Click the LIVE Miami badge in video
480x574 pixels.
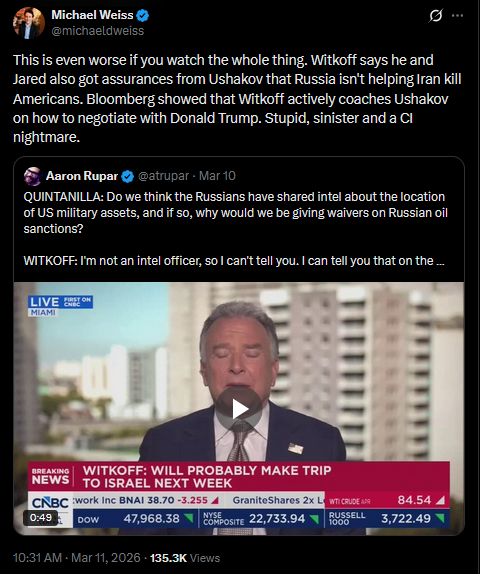pos(60,306)
